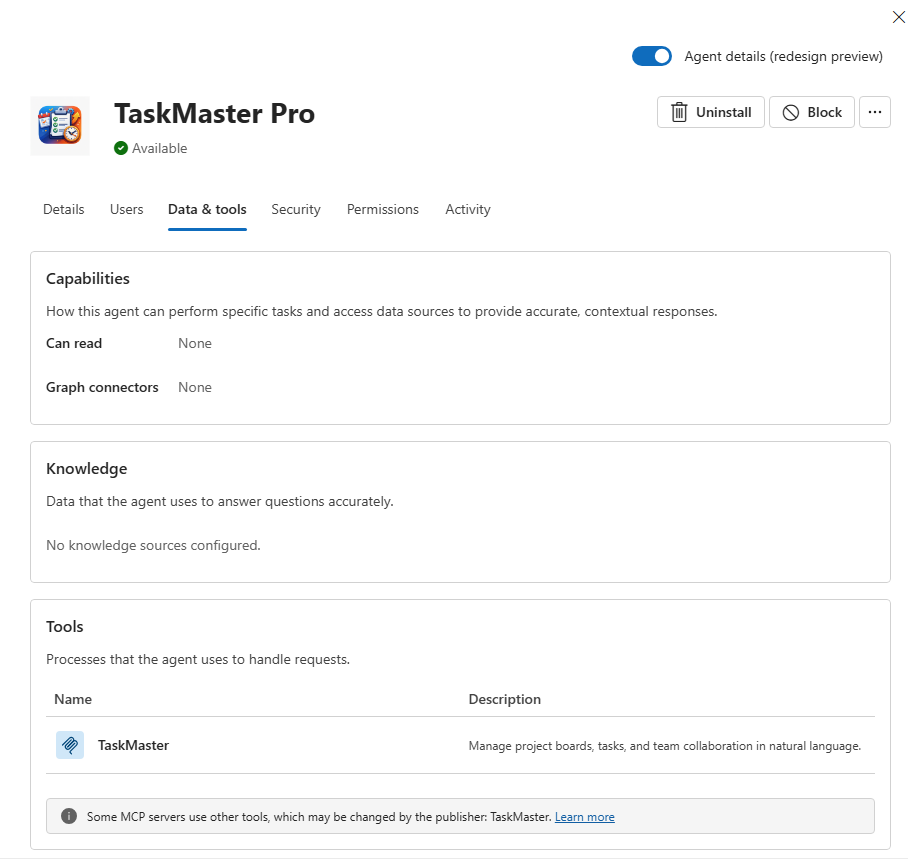Click the tool description about project boards
The image size is (908, 863).
click(x=665, y=746)
